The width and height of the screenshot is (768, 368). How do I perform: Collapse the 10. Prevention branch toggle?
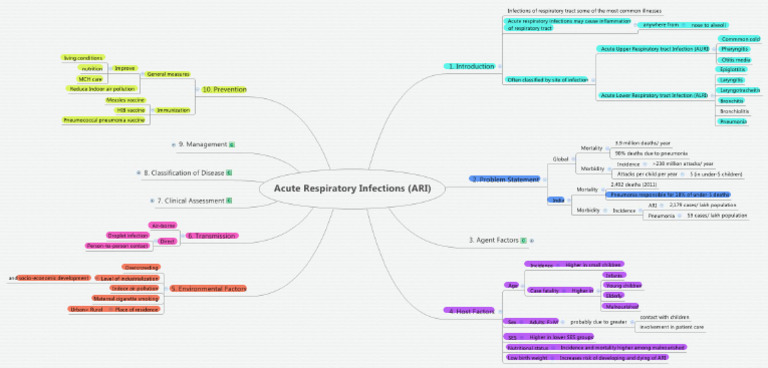coord(197,90)
